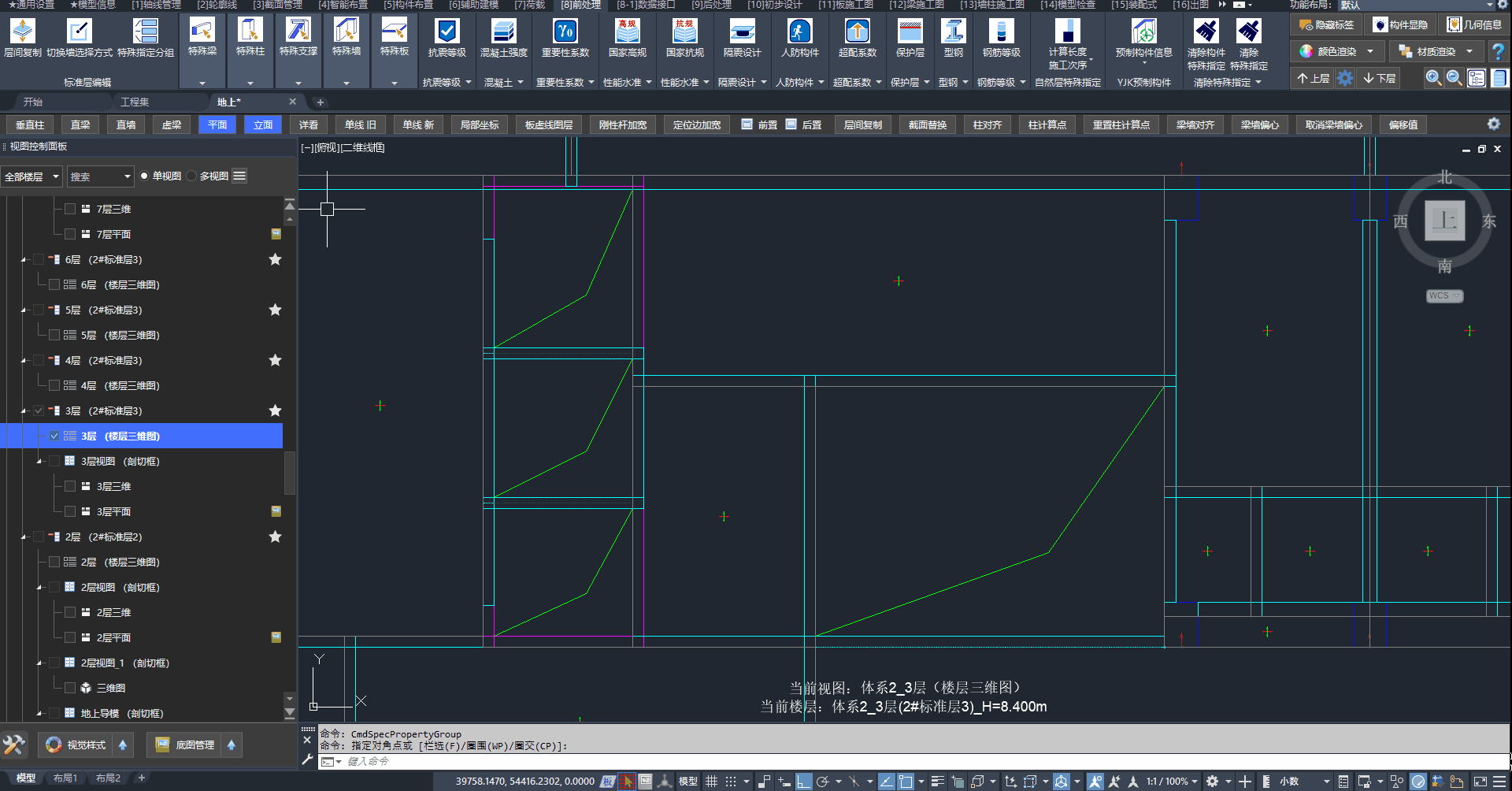Viewport: 1512px width, 791px height.
Task: Collapse the 6层 (2#标准层3) tree node
Action: [x=24, y=260]
